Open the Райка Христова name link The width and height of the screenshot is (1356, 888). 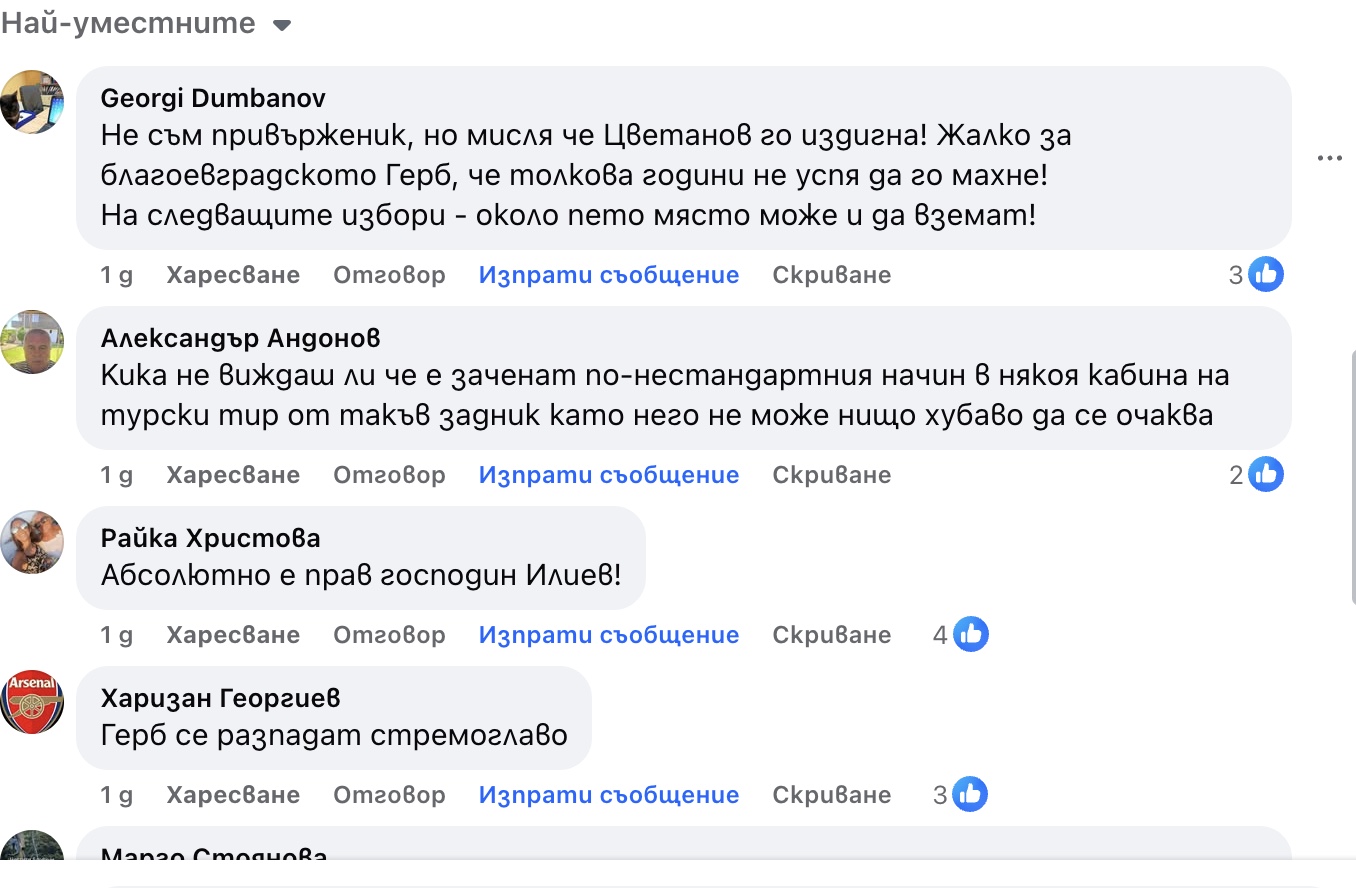click(210, 538)
